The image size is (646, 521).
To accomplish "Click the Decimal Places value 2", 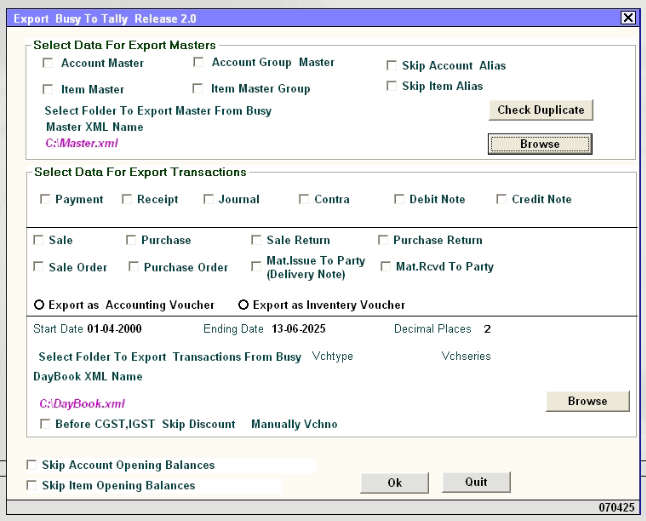I will (x=487, y=329).
